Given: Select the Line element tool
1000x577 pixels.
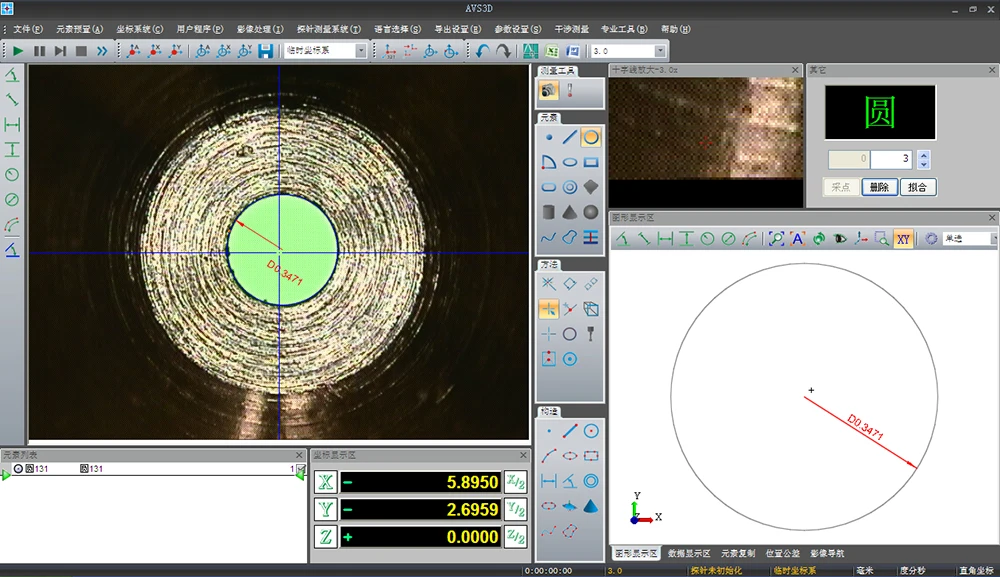Looking at the screenshot, I should 570,137.
